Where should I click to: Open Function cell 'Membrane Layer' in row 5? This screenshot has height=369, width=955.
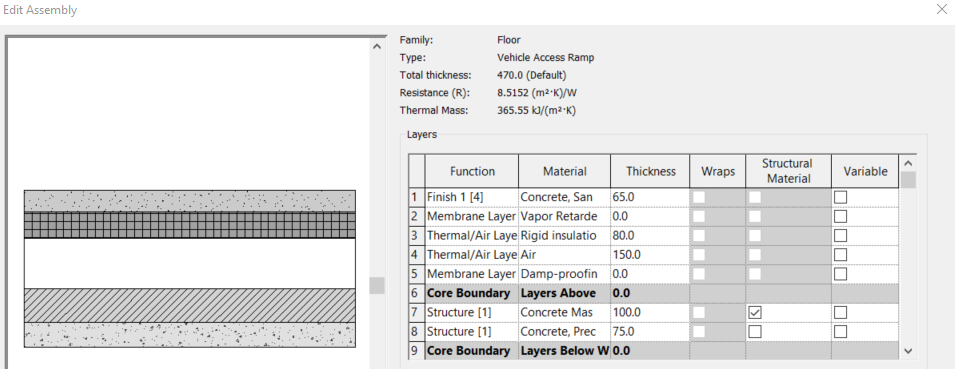point(472,274)
